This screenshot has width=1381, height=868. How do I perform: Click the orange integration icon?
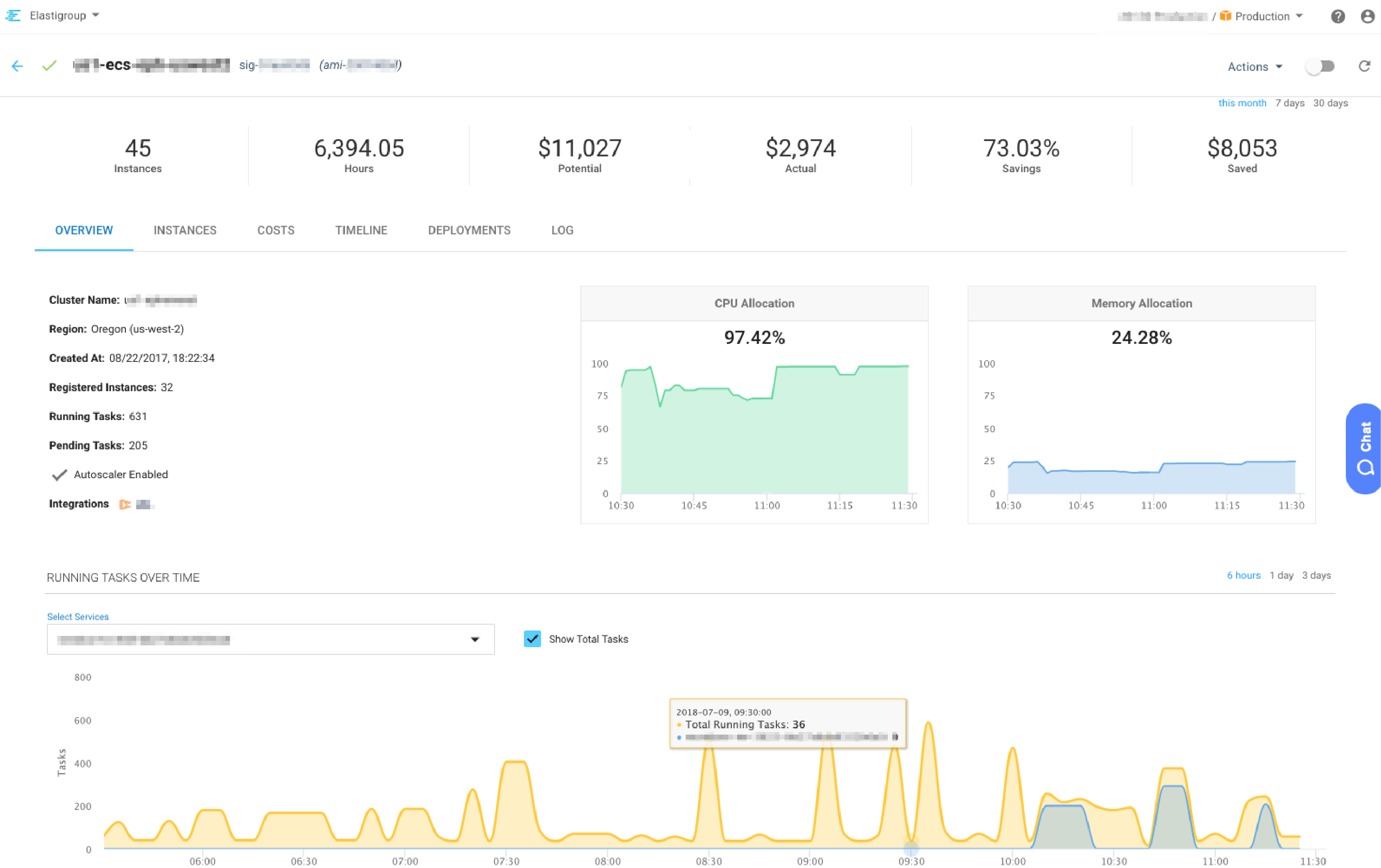point(124,504)
